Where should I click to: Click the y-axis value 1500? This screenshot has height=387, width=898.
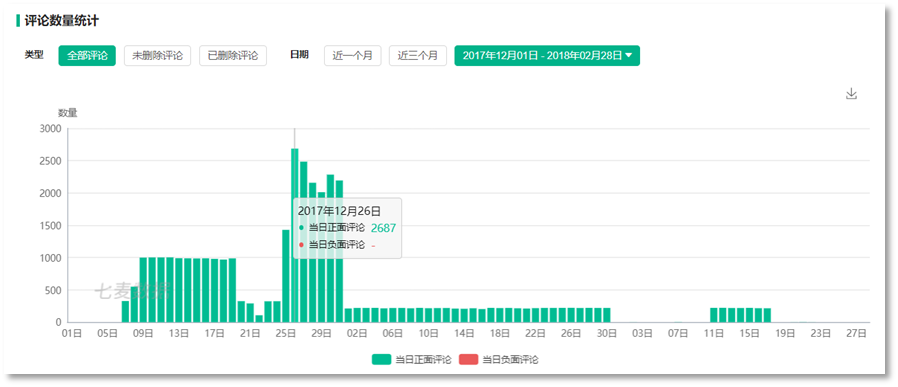click(50, 226)
